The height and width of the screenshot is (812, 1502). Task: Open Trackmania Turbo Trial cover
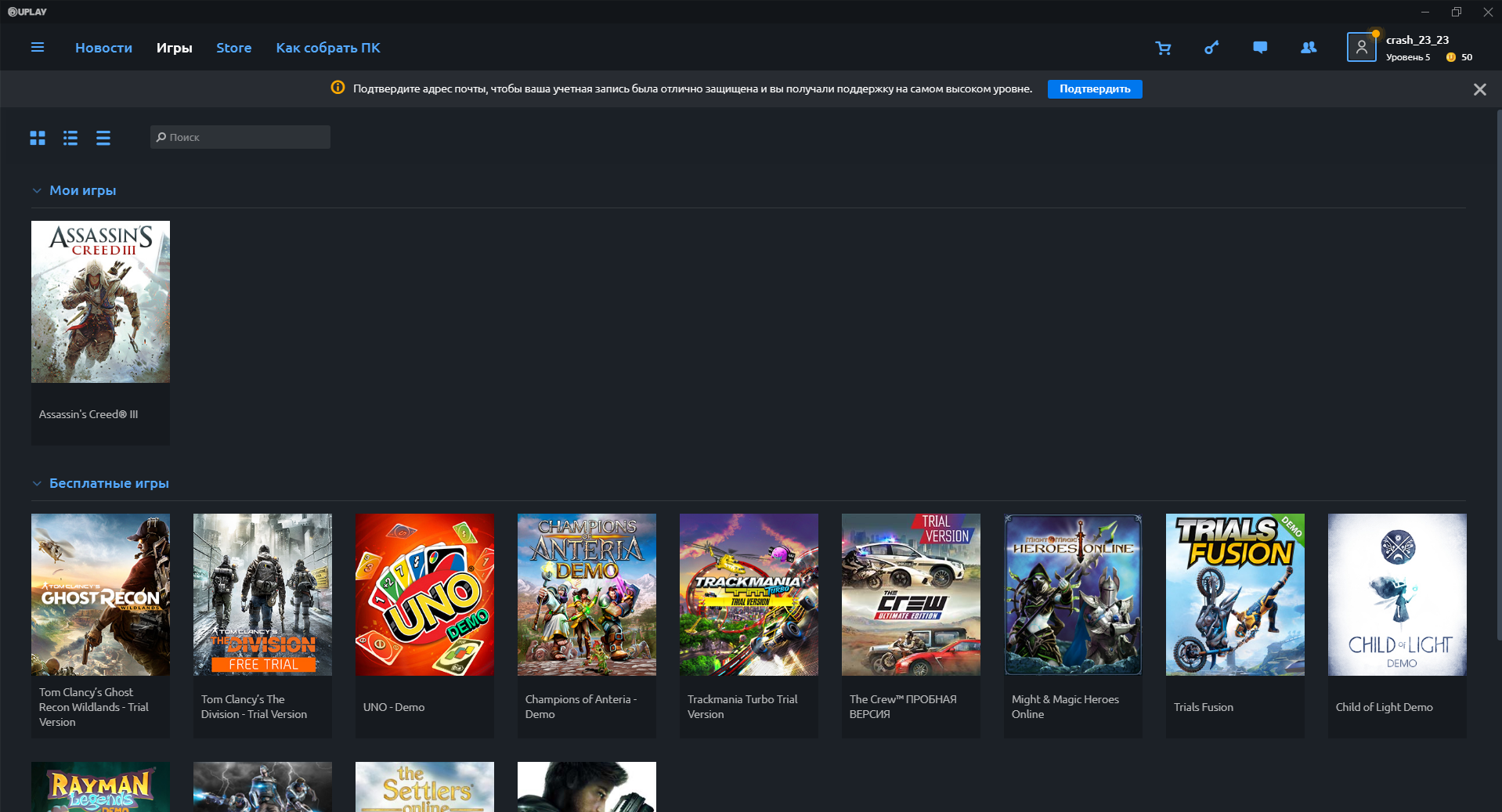coord(749,594)
